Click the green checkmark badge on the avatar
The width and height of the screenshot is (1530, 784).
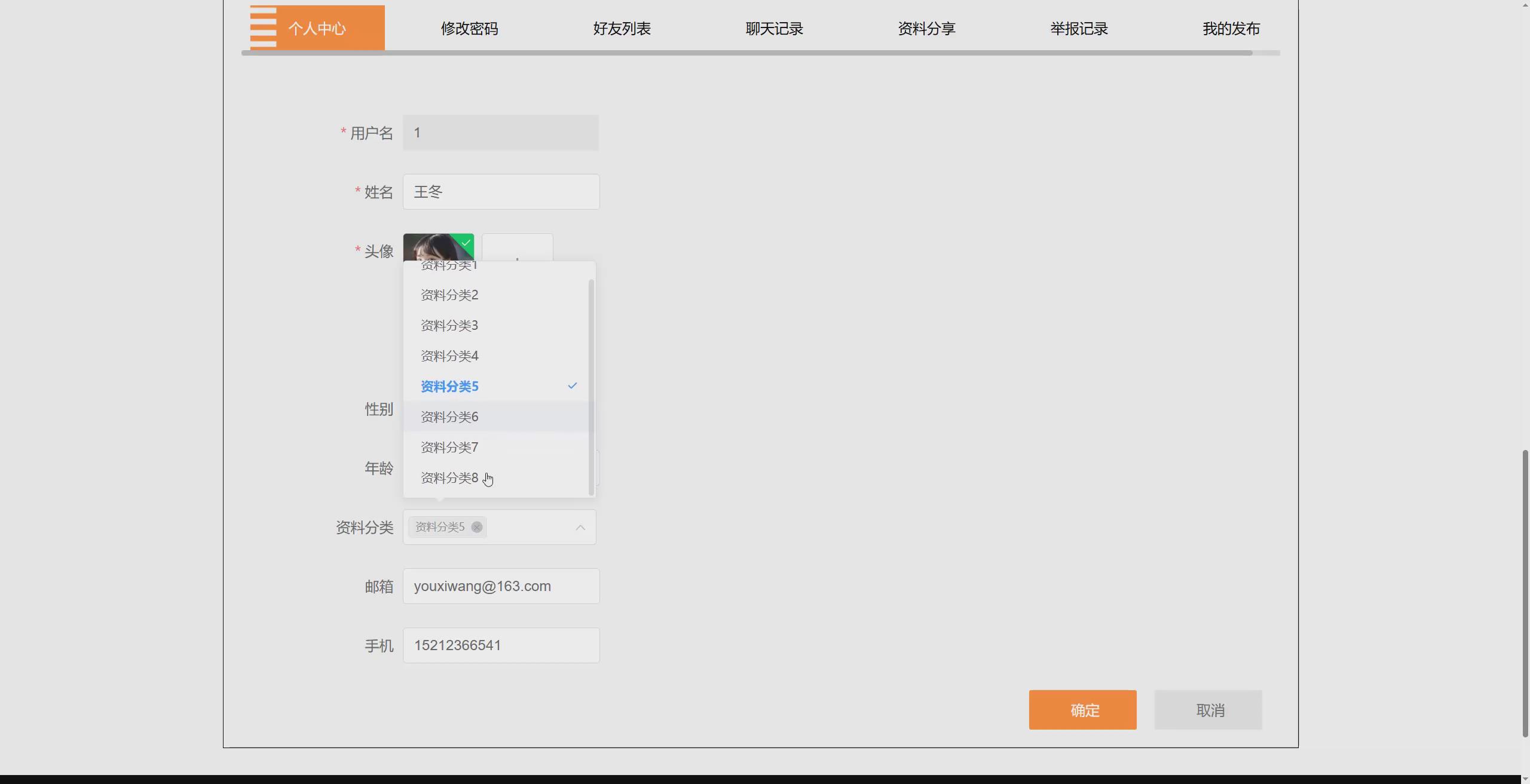pos(466,242)
